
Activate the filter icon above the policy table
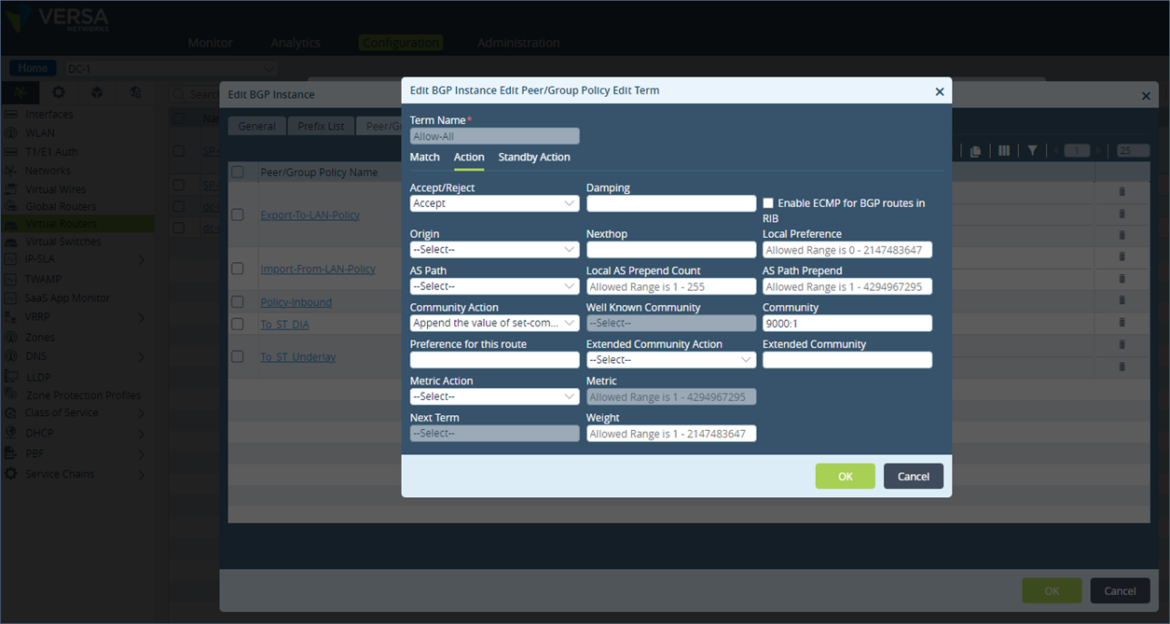(x=1032, y=150)
